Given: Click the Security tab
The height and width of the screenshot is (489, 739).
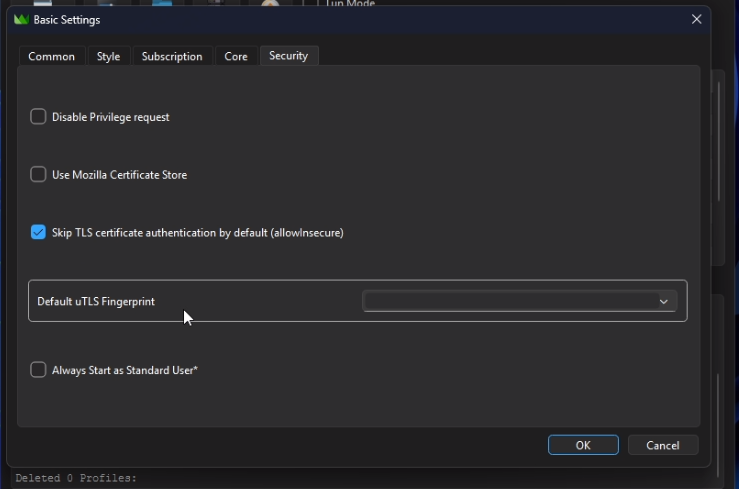Looking at the screenshot, I should click(x=288, y=56).
